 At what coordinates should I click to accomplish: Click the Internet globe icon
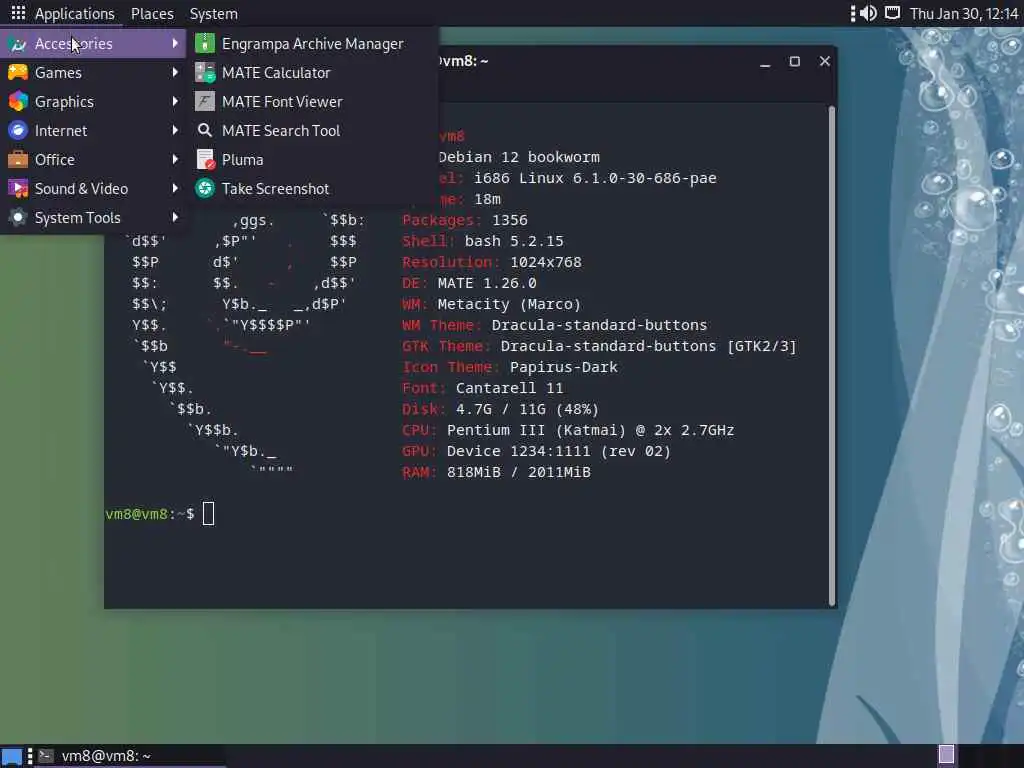18,130
